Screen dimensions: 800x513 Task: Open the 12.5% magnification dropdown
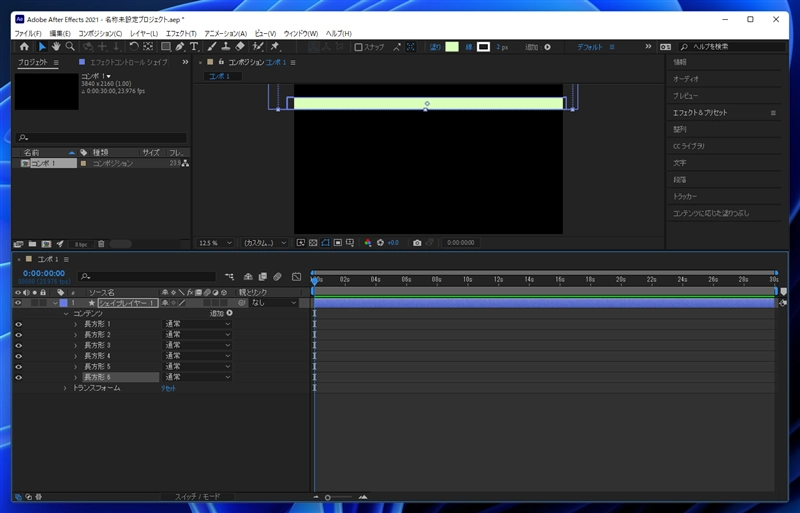click(x=214, y=242)
